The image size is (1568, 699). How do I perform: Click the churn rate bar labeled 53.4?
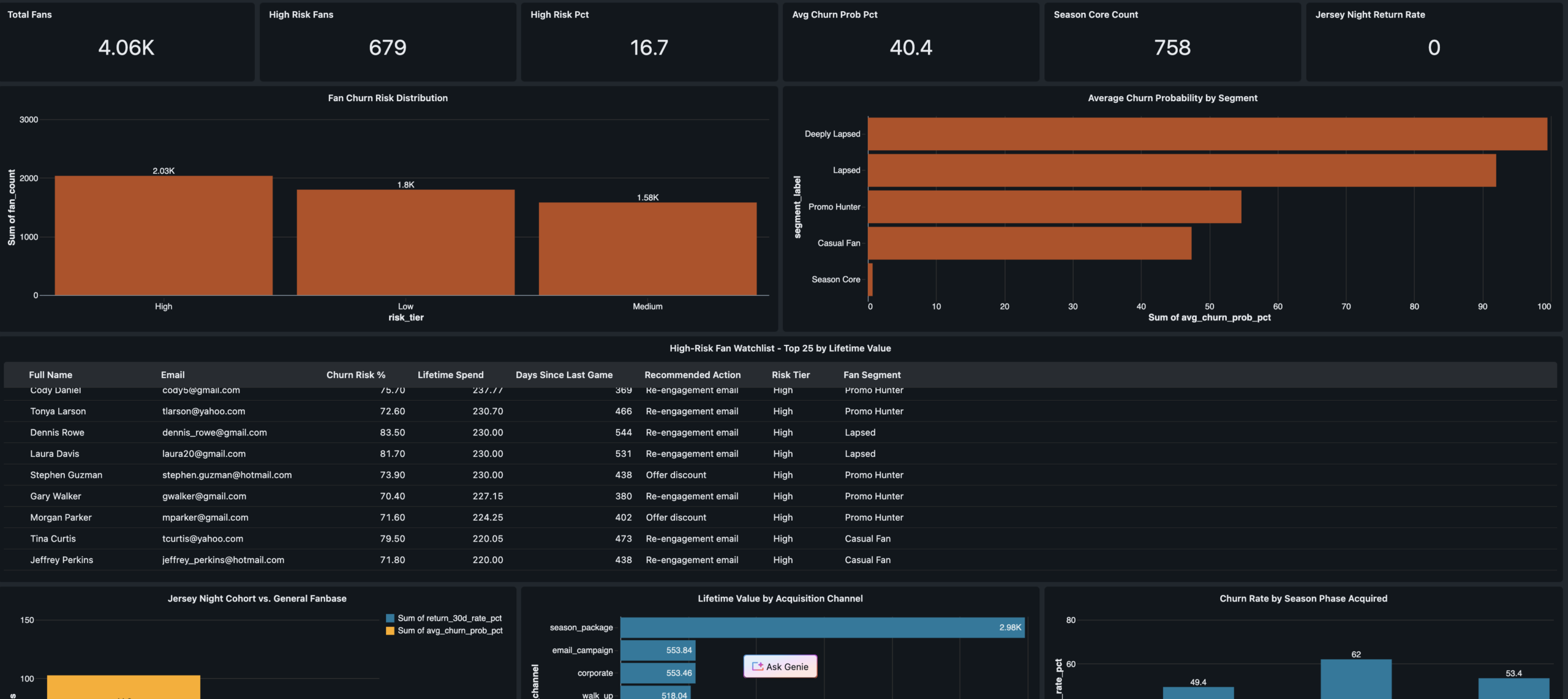(x=1513, y=689)
